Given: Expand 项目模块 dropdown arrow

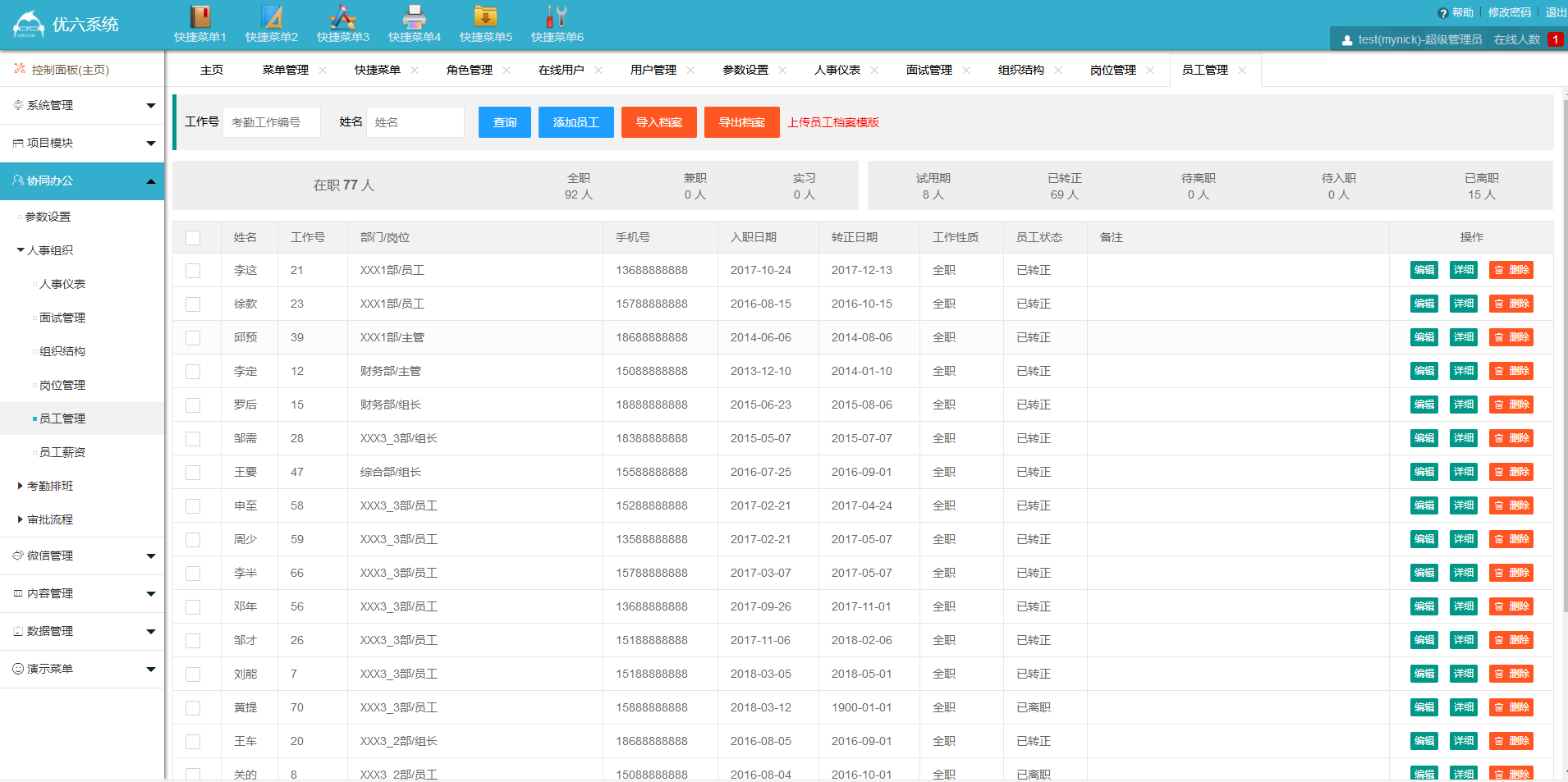Looking at the screenshot, I should coord(151,143).
